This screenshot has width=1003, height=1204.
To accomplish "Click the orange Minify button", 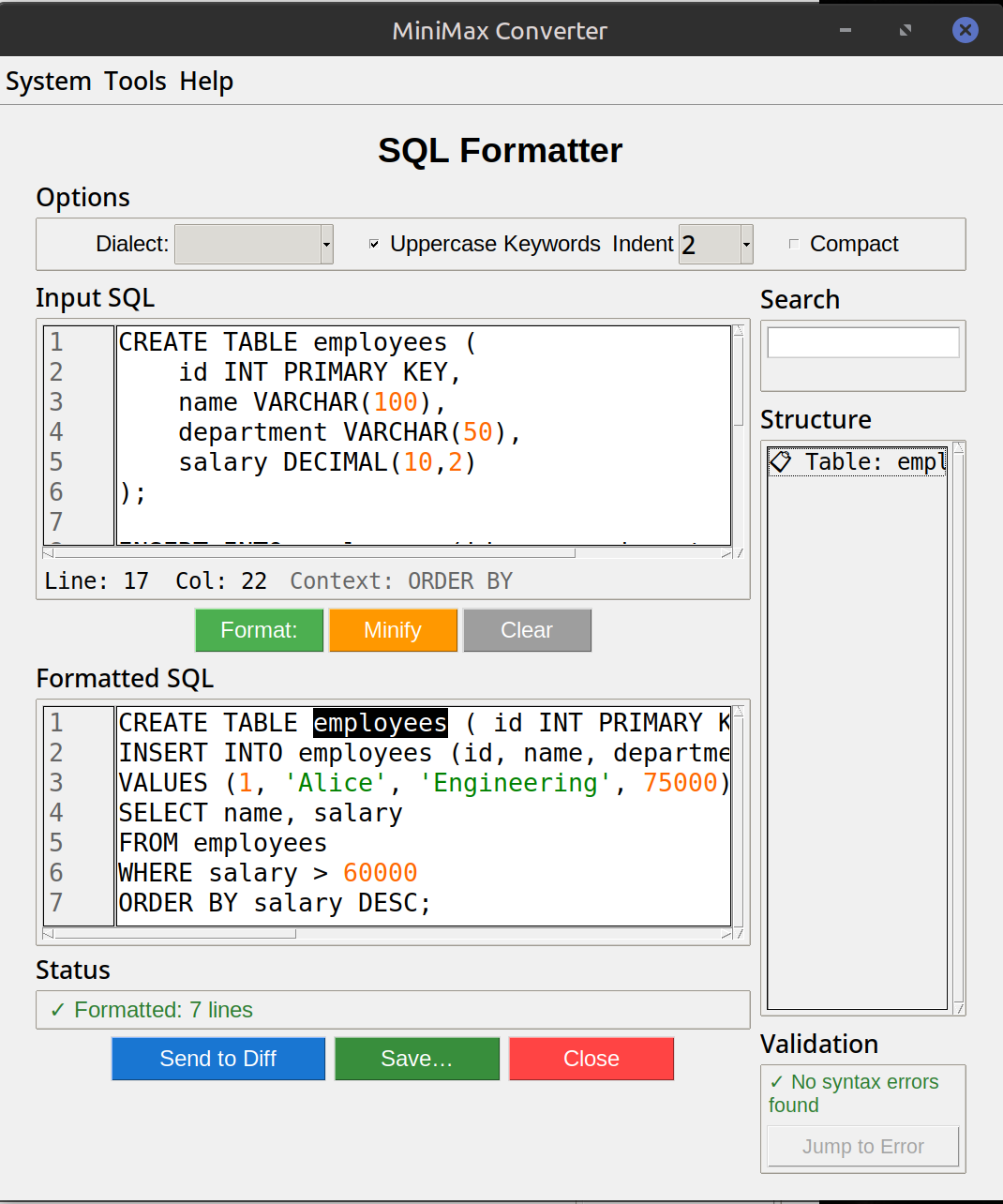I will (393, 630).
